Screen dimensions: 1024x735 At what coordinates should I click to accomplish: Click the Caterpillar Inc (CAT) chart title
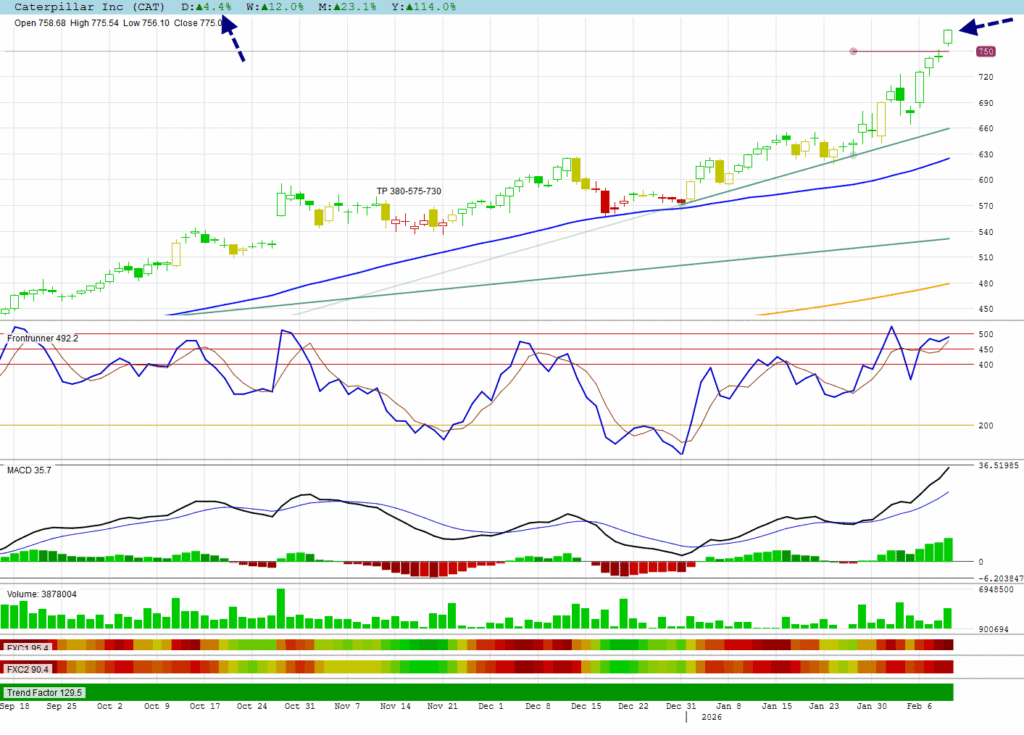(x=83, y=7)
